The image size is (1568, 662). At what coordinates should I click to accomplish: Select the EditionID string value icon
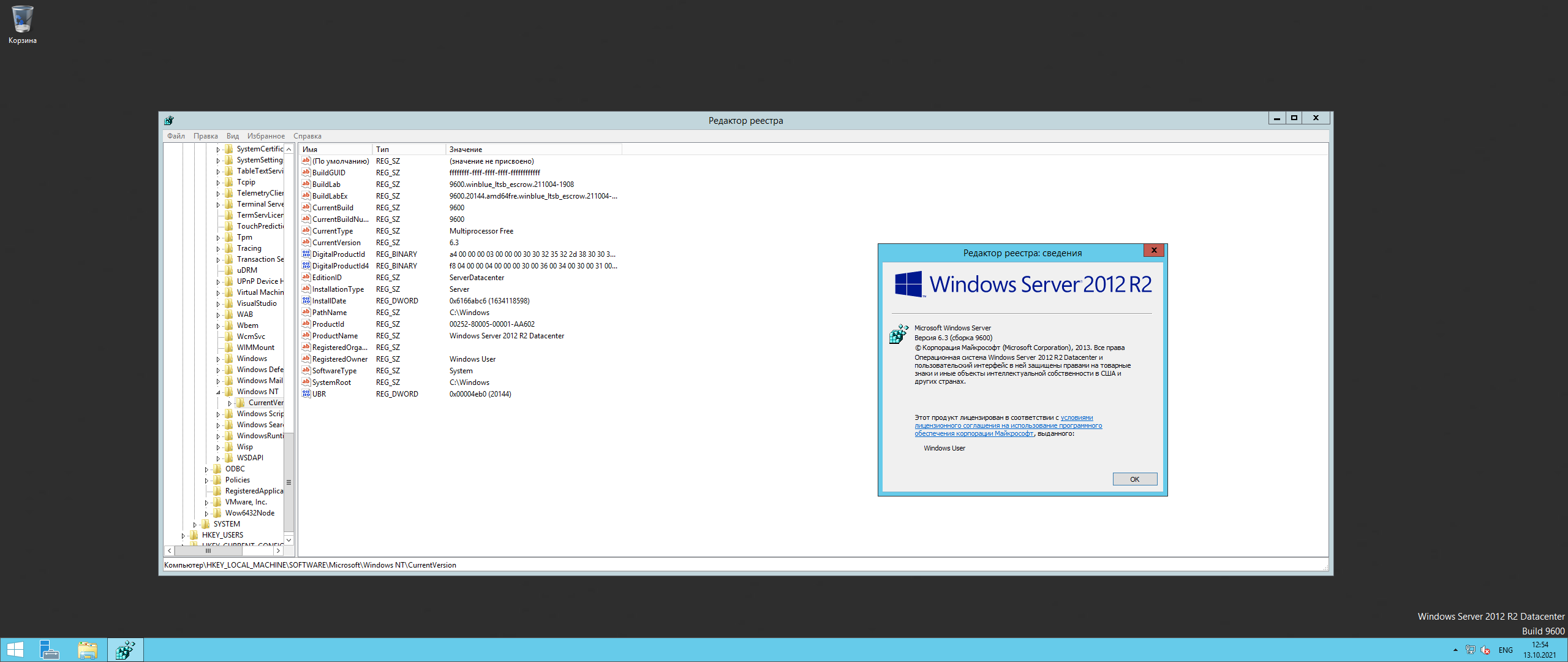click(306, 277)
